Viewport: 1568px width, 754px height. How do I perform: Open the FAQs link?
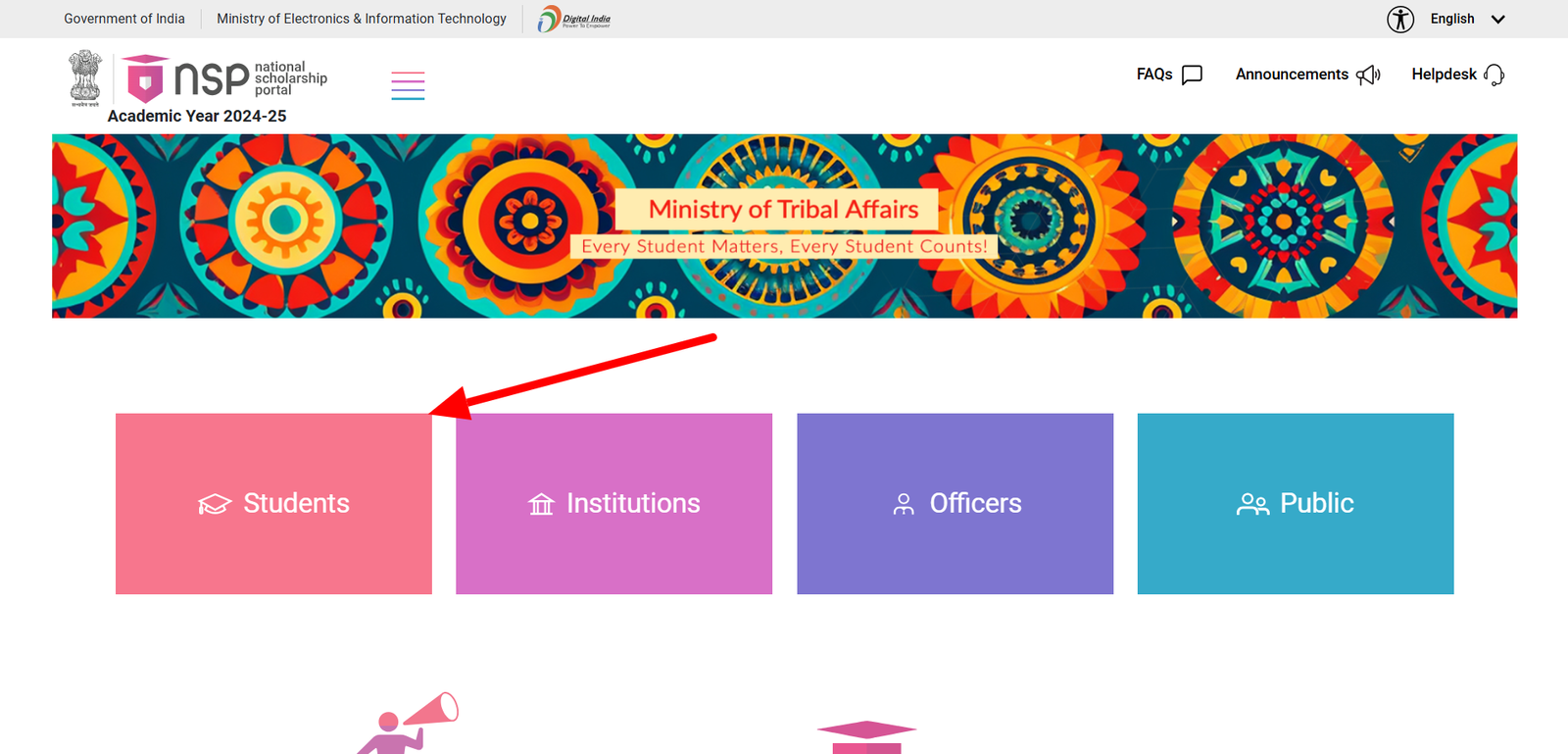point(1170,75)
